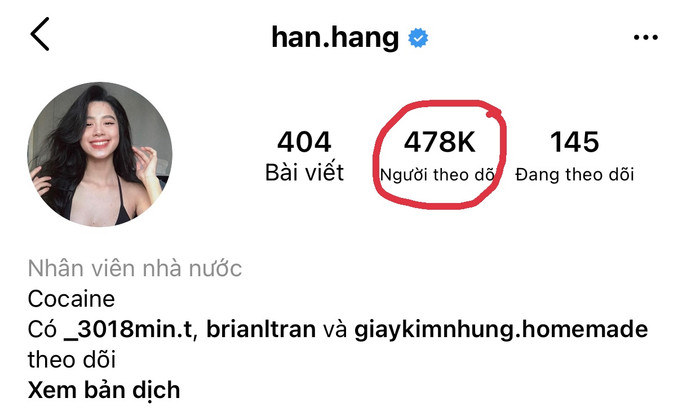The height and width of the screenshot is (415, 700).
Task: Open the three-dot more options menu
Action: click(x=646, y=37)
